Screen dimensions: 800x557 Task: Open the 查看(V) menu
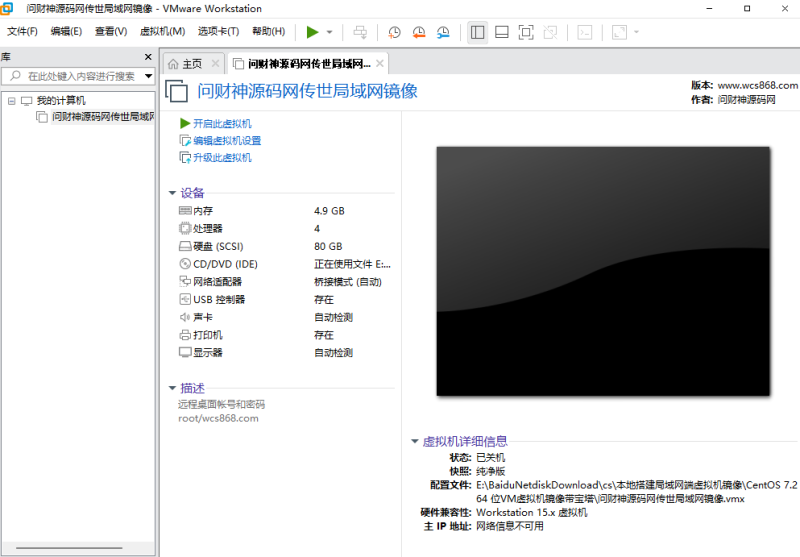(x=111, y=32)
